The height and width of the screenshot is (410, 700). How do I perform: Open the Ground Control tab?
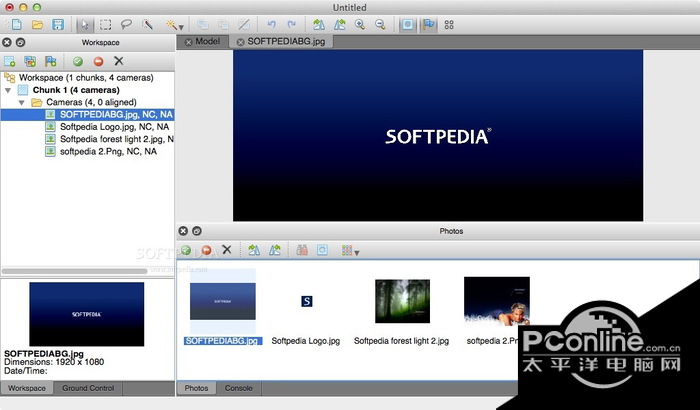click(88, 388)
